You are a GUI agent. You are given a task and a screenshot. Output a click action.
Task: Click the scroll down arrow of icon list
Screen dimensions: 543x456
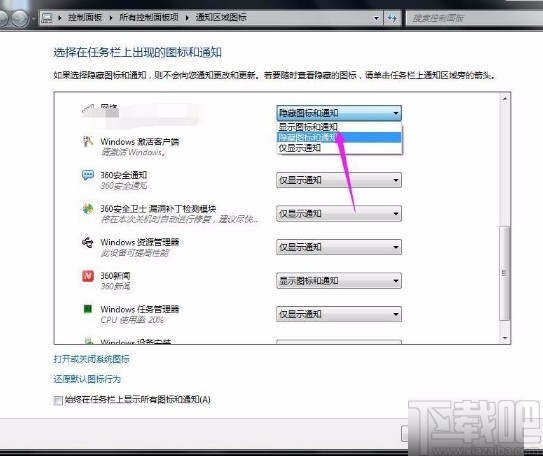[x=505, y=338]
